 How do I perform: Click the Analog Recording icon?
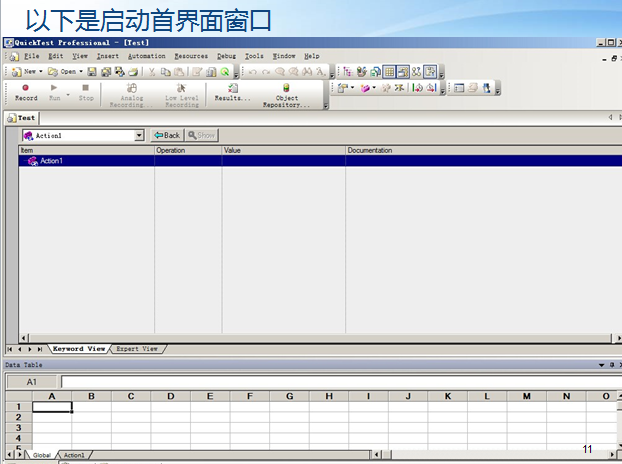[x=131, y=95]
